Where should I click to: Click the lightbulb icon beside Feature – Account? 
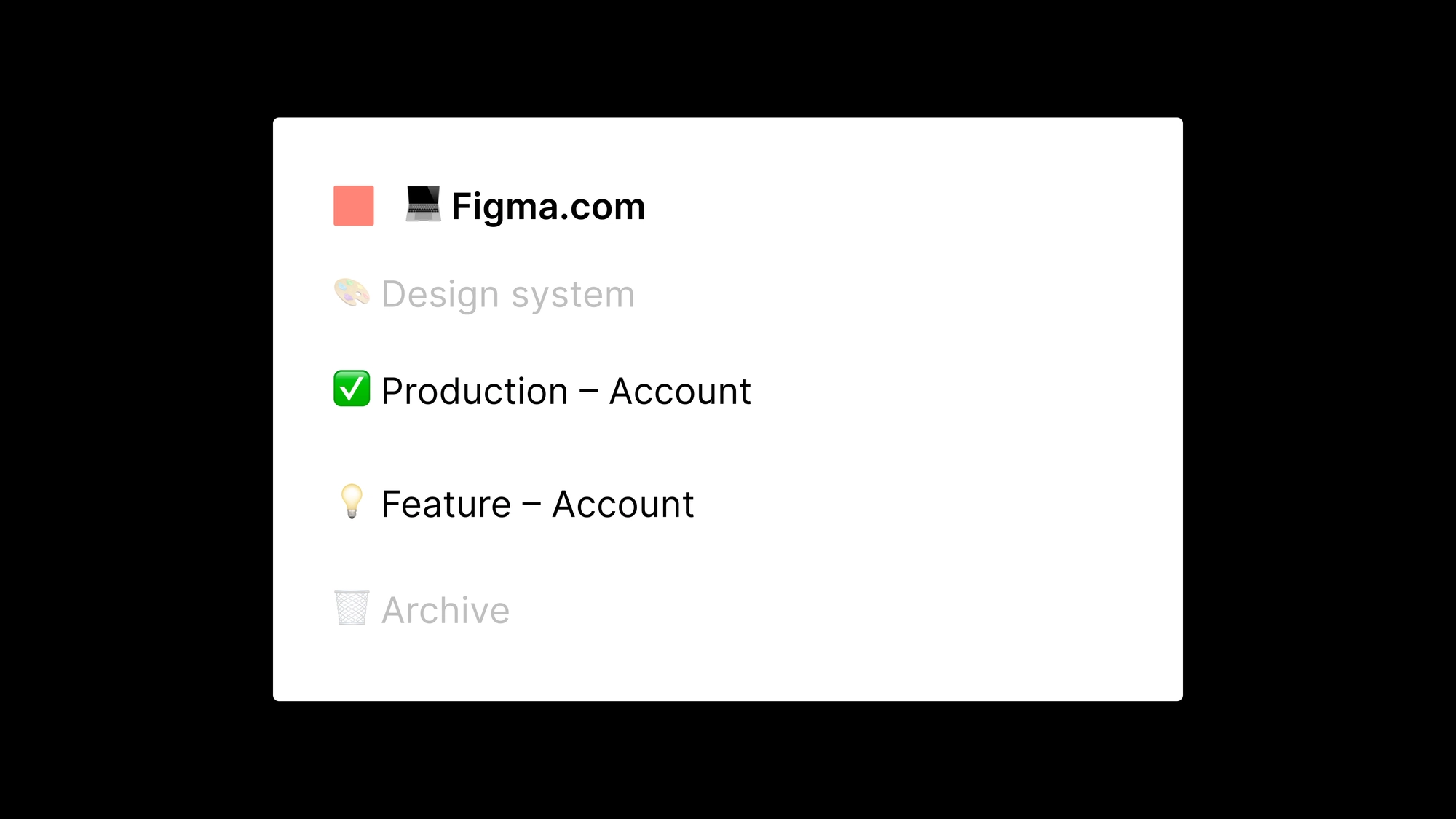352,504
